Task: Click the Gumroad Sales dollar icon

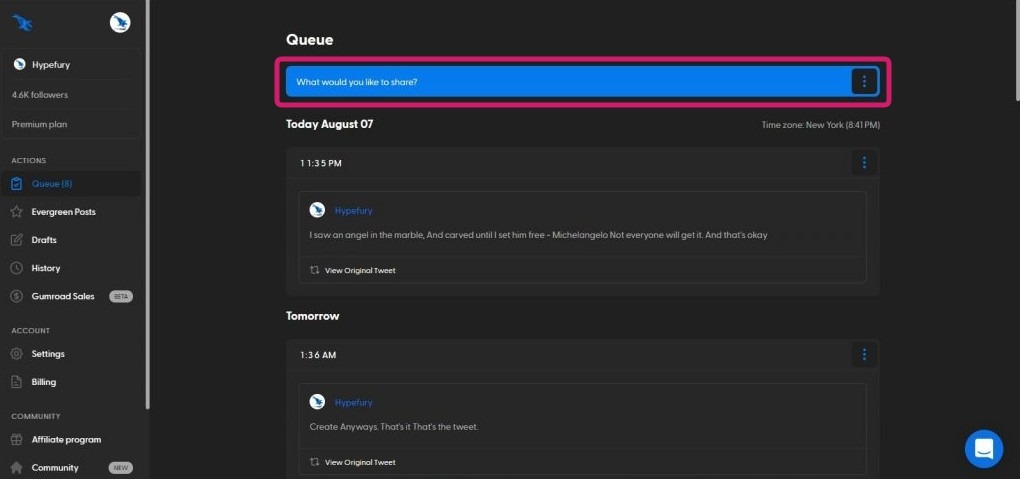Action: [17, 296]
